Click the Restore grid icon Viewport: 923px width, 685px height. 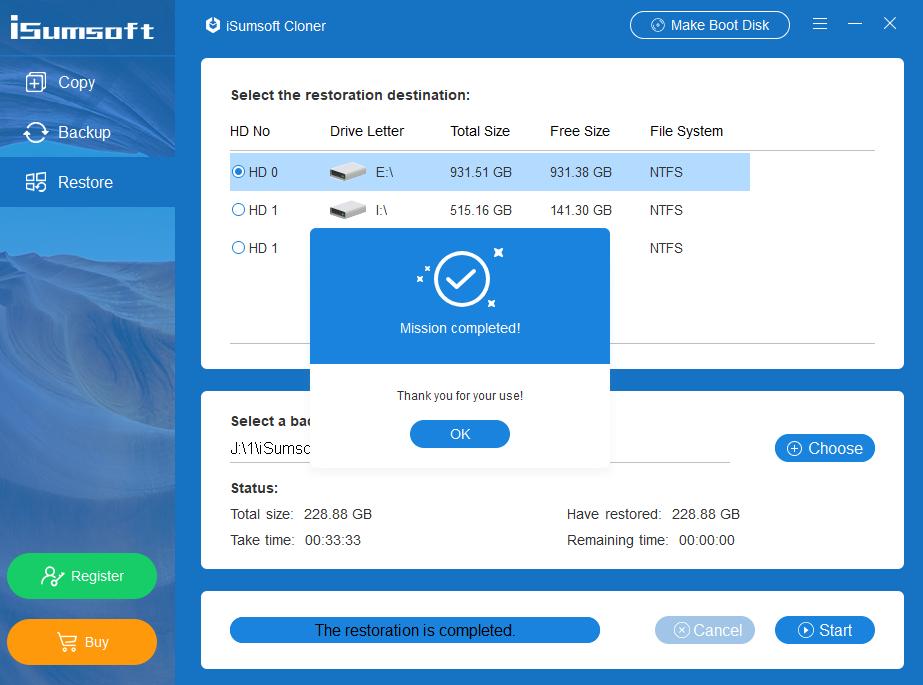point(36,182)
